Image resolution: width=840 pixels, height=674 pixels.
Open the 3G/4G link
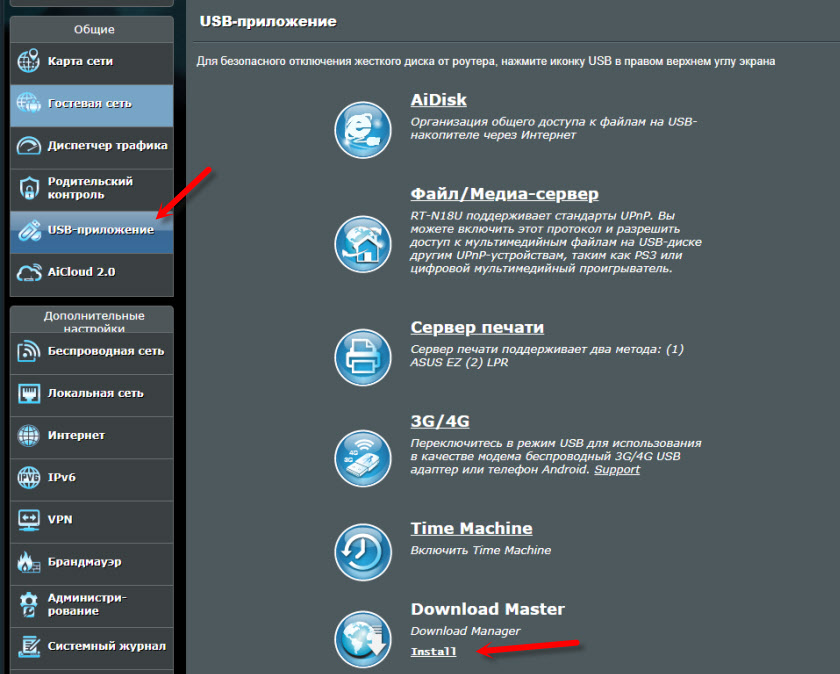pos(440,421)
